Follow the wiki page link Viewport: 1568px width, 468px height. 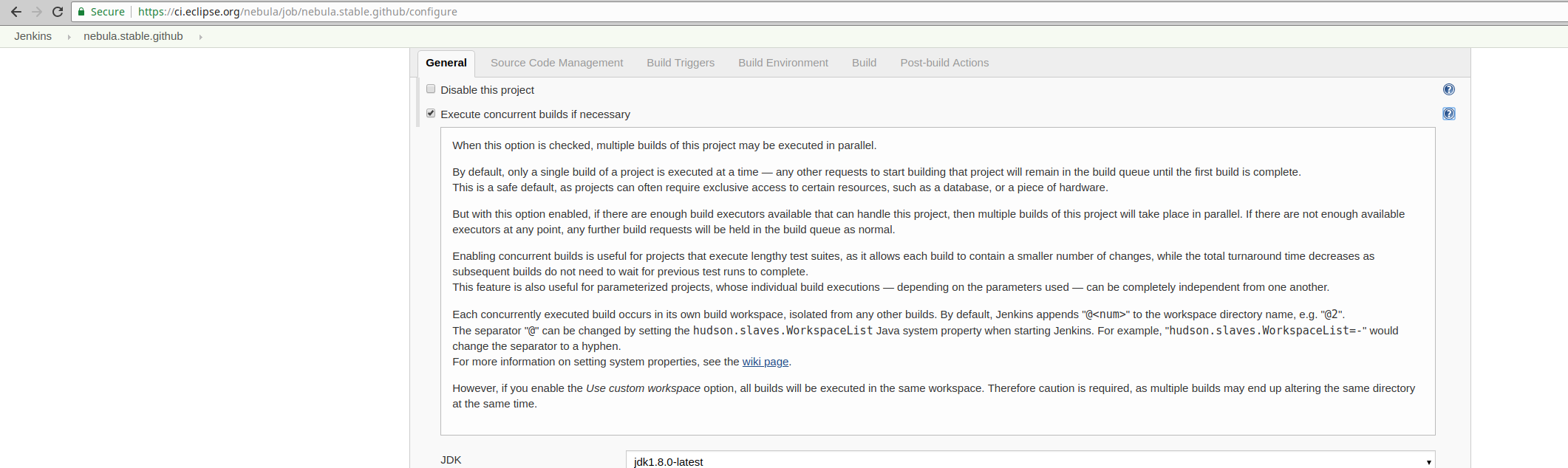point(765,362)
